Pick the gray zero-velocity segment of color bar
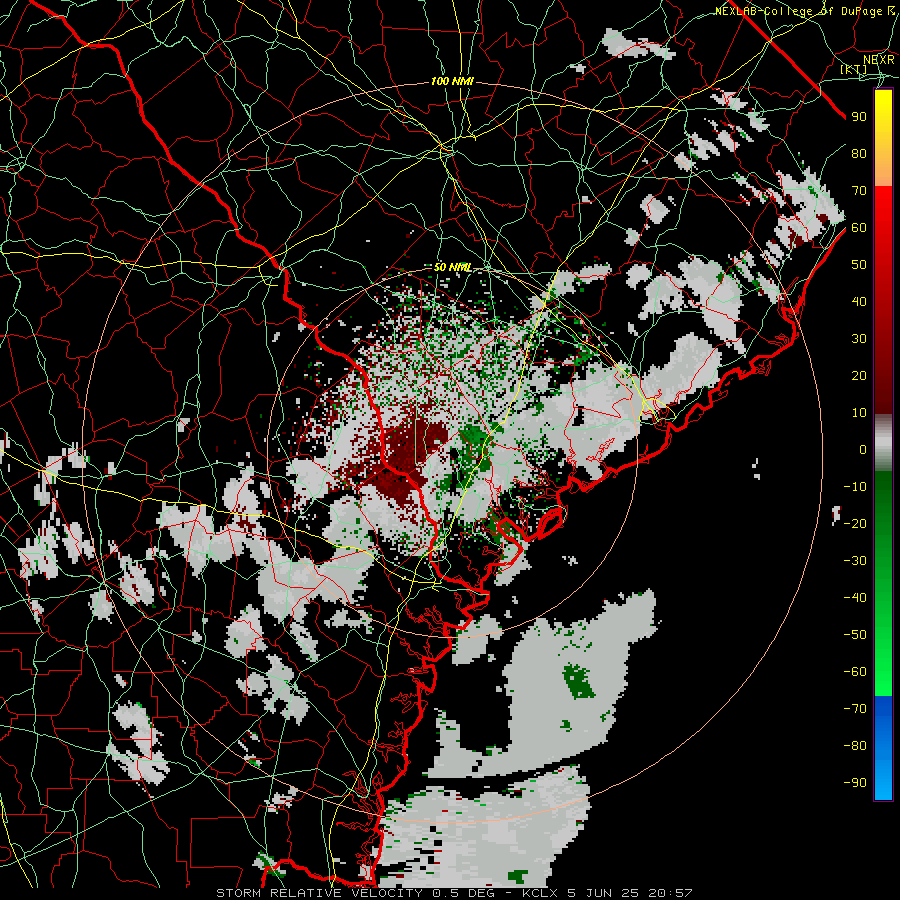 click(x=883, y=443)
